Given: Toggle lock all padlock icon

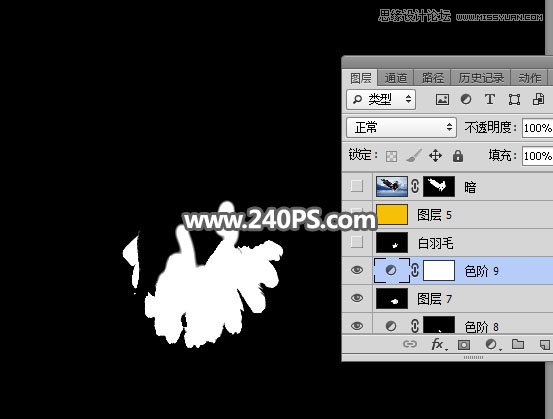Looking at the screenshot, I should click(458, 156).
